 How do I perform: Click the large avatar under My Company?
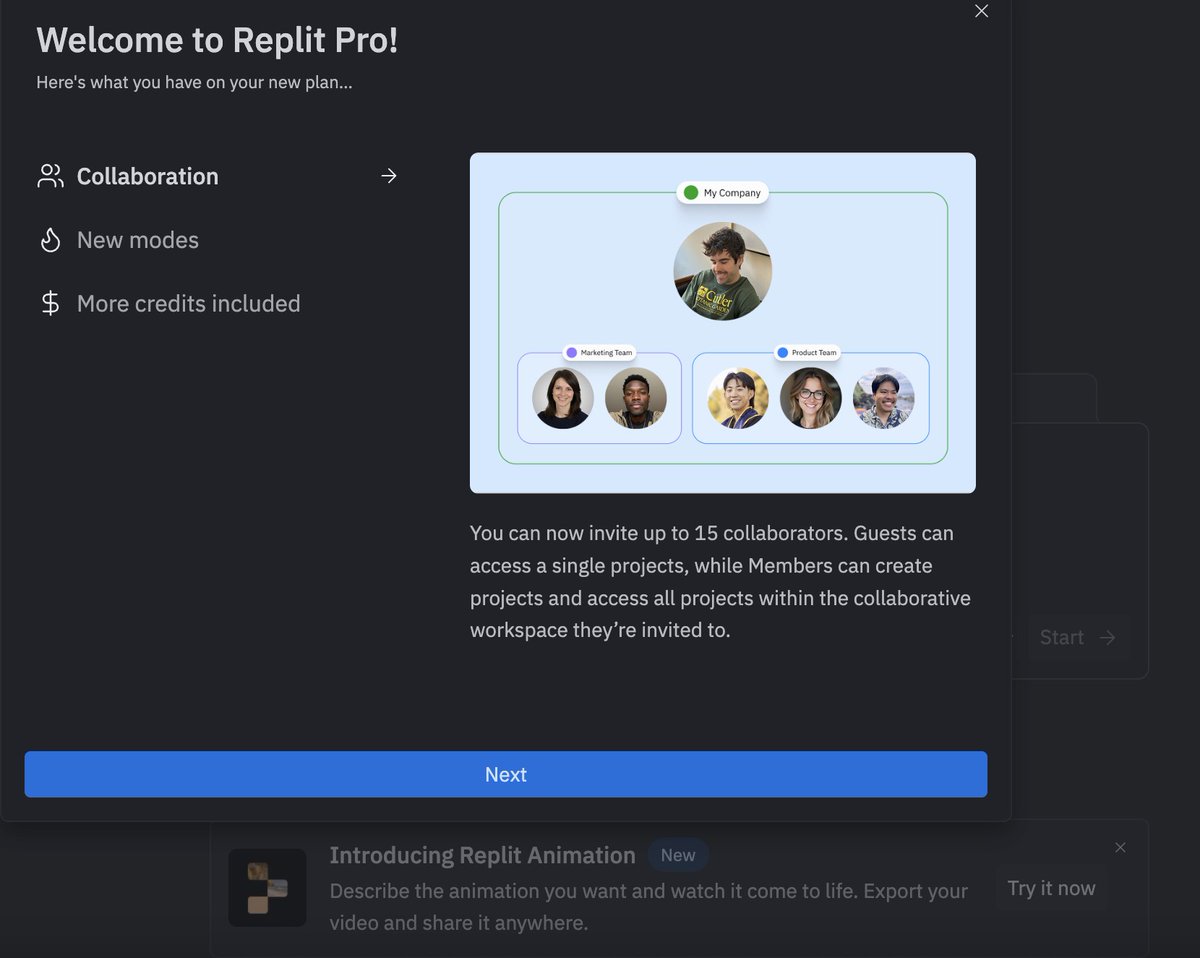[722, 270]
